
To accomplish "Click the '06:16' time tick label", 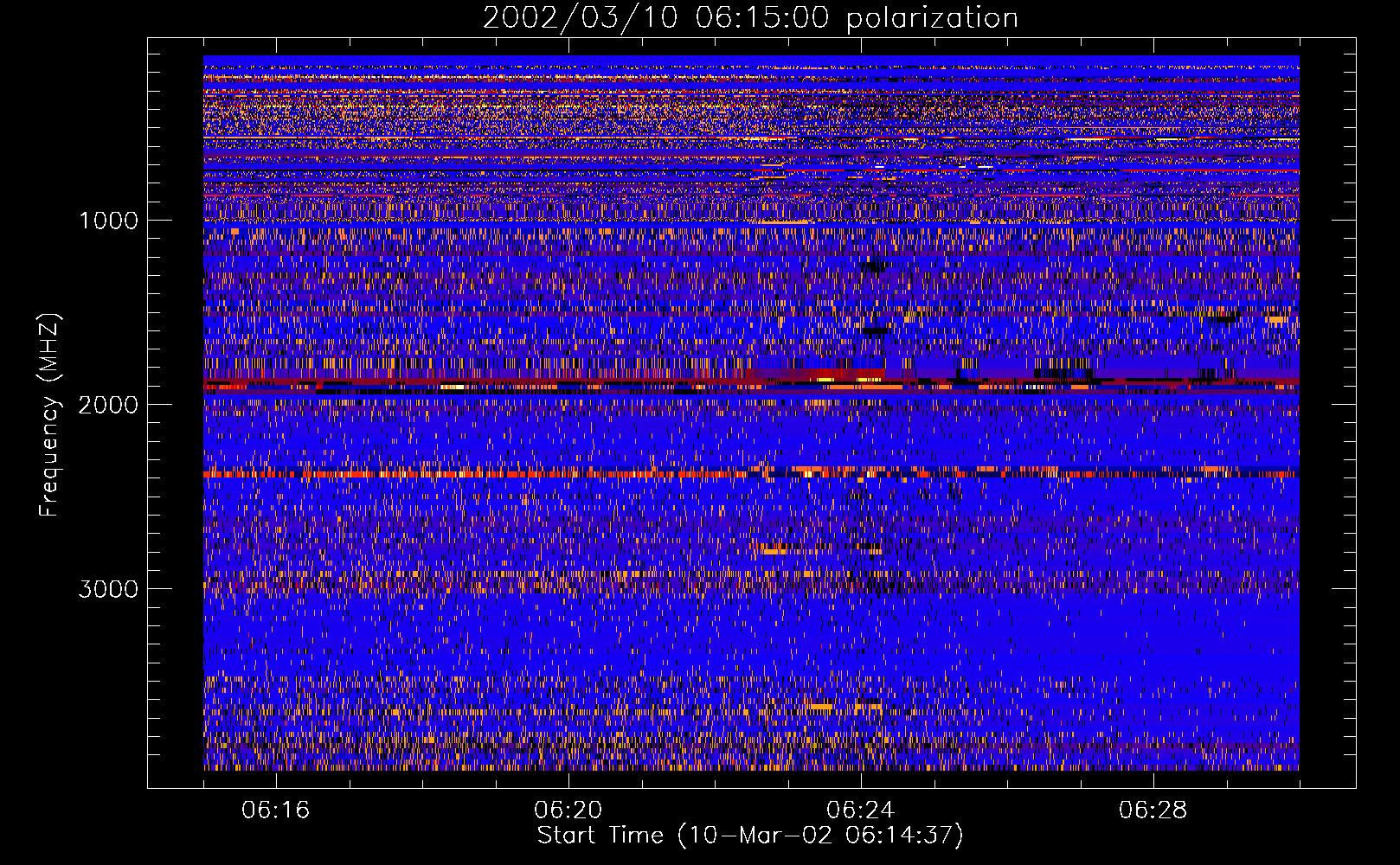I will [x=276, y=811].
